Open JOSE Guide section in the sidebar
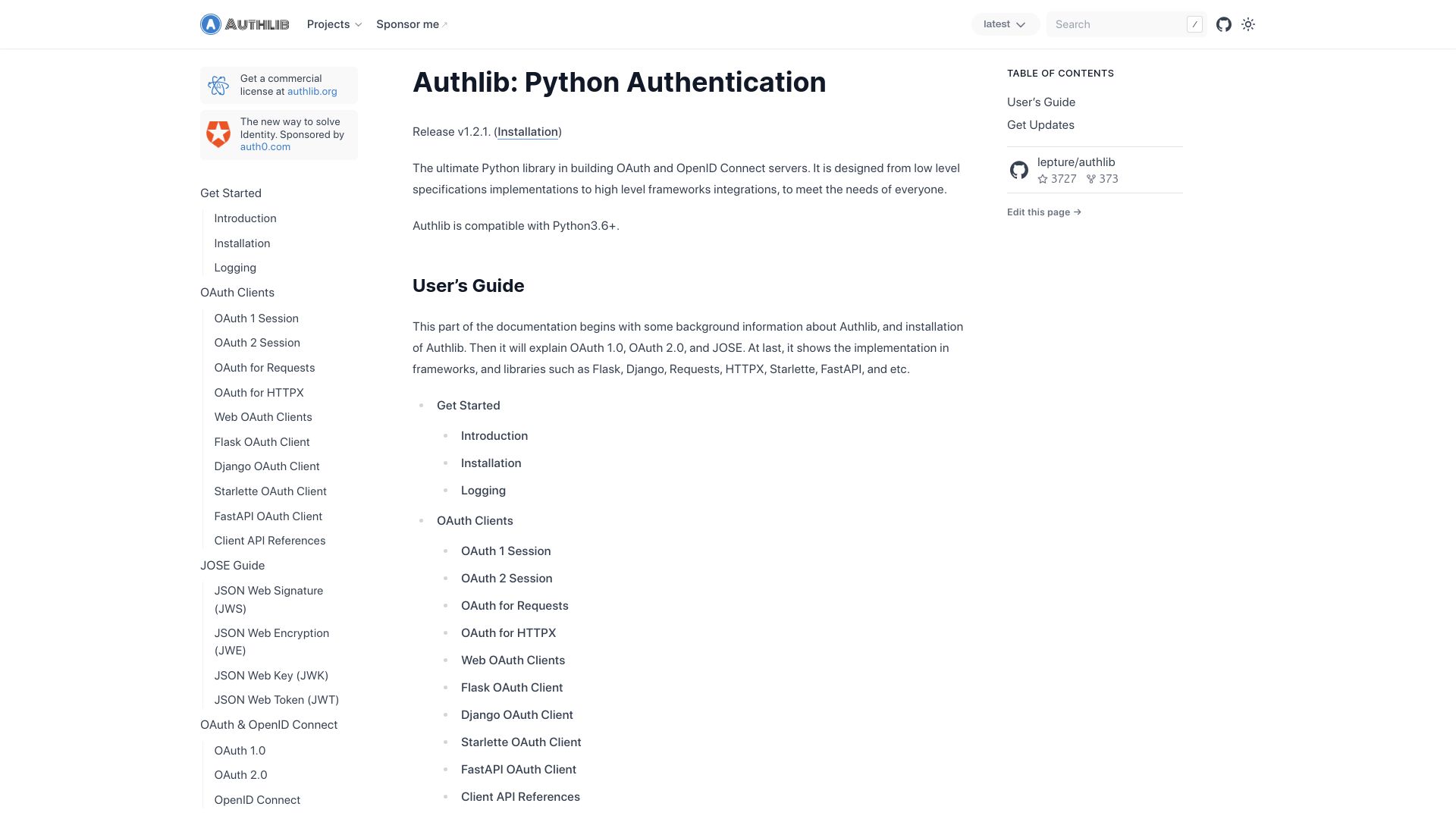 232,566
